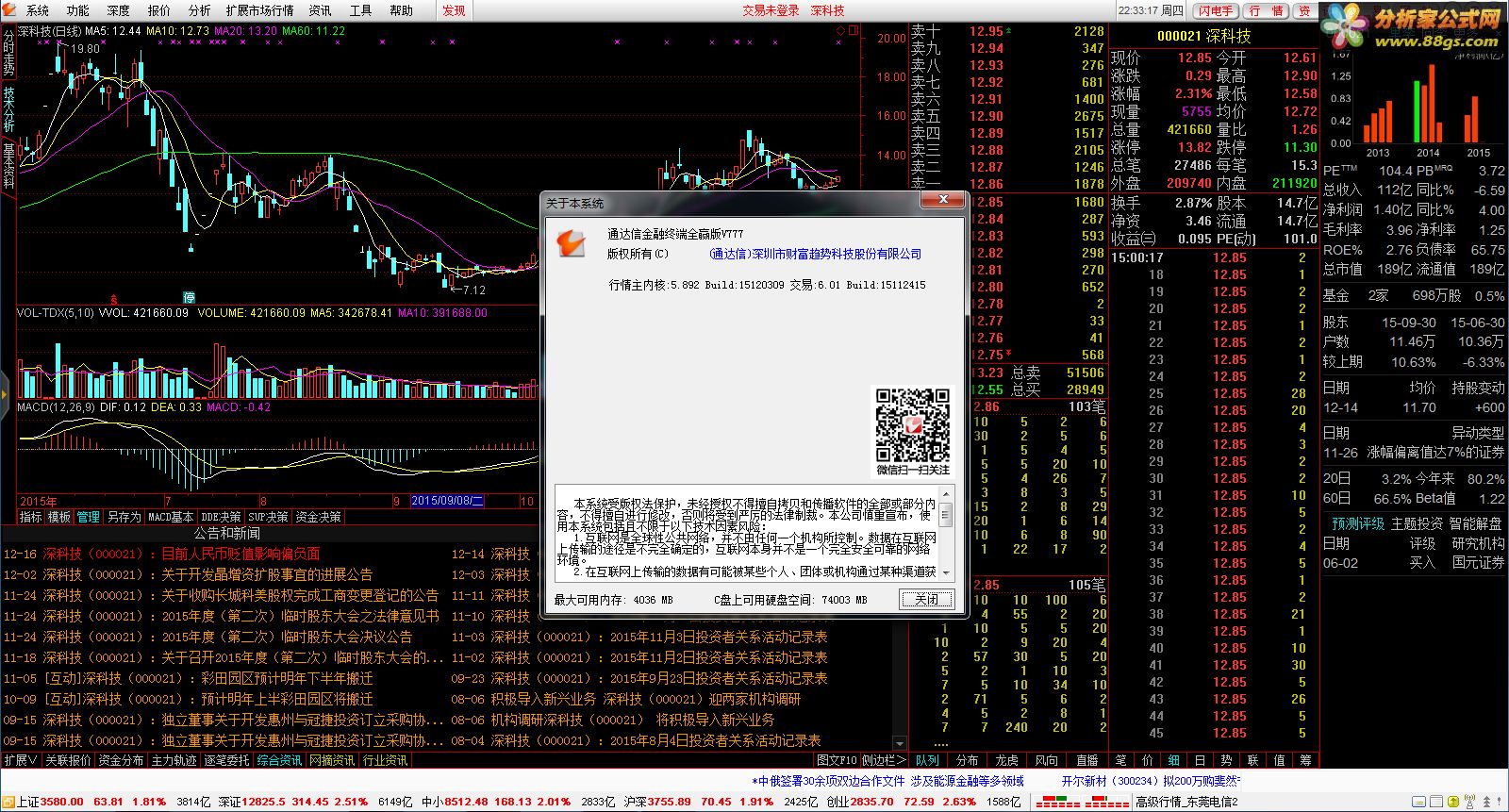Select the 主力轨迹 bottom tab

[174, 760]
